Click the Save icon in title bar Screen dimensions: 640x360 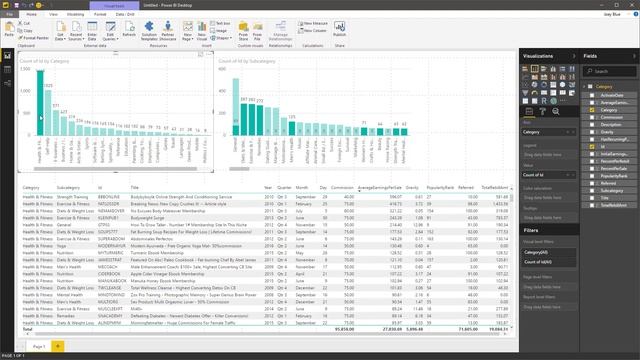(x=16, y=5)
